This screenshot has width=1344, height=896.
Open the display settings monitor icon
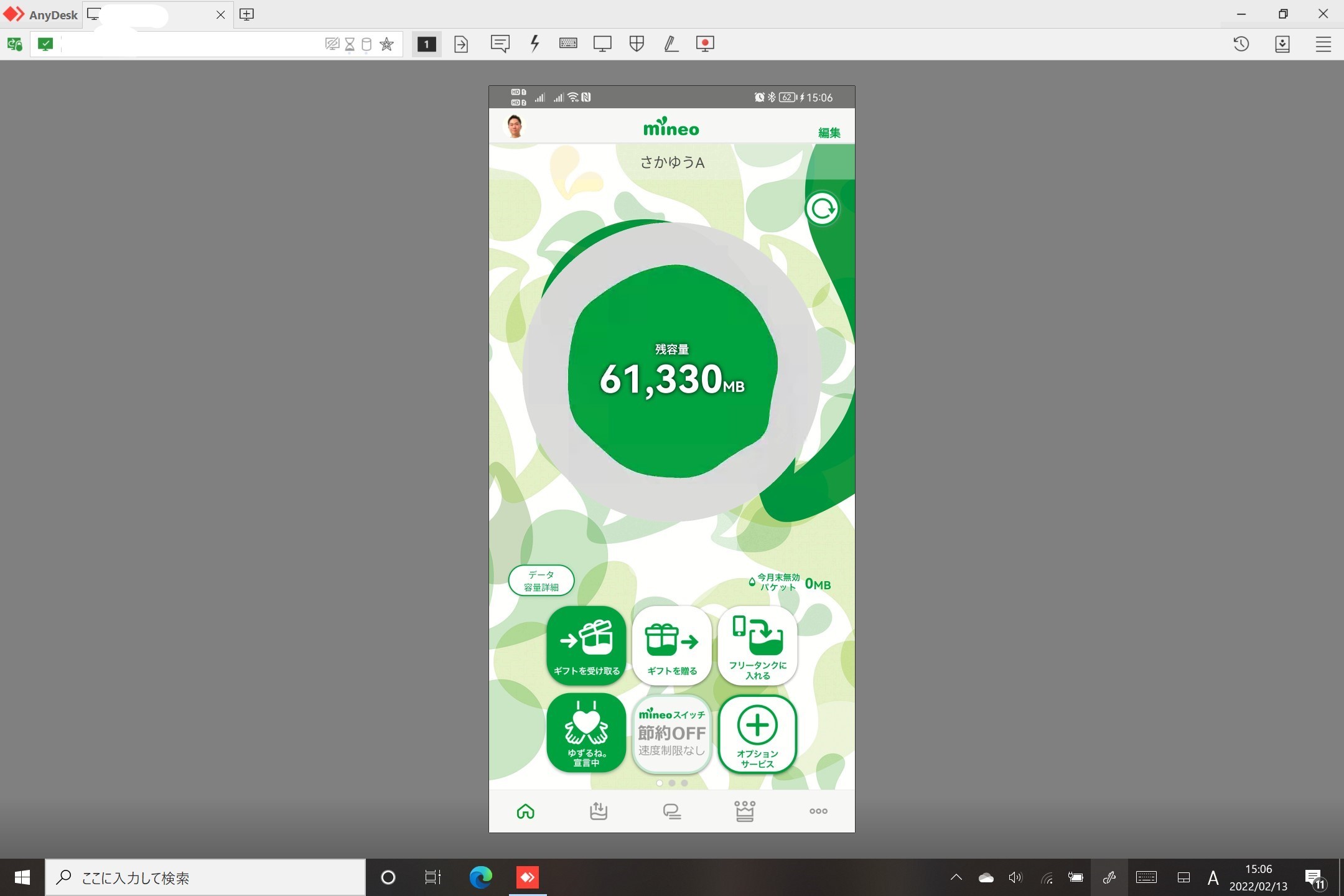[602, 44]
